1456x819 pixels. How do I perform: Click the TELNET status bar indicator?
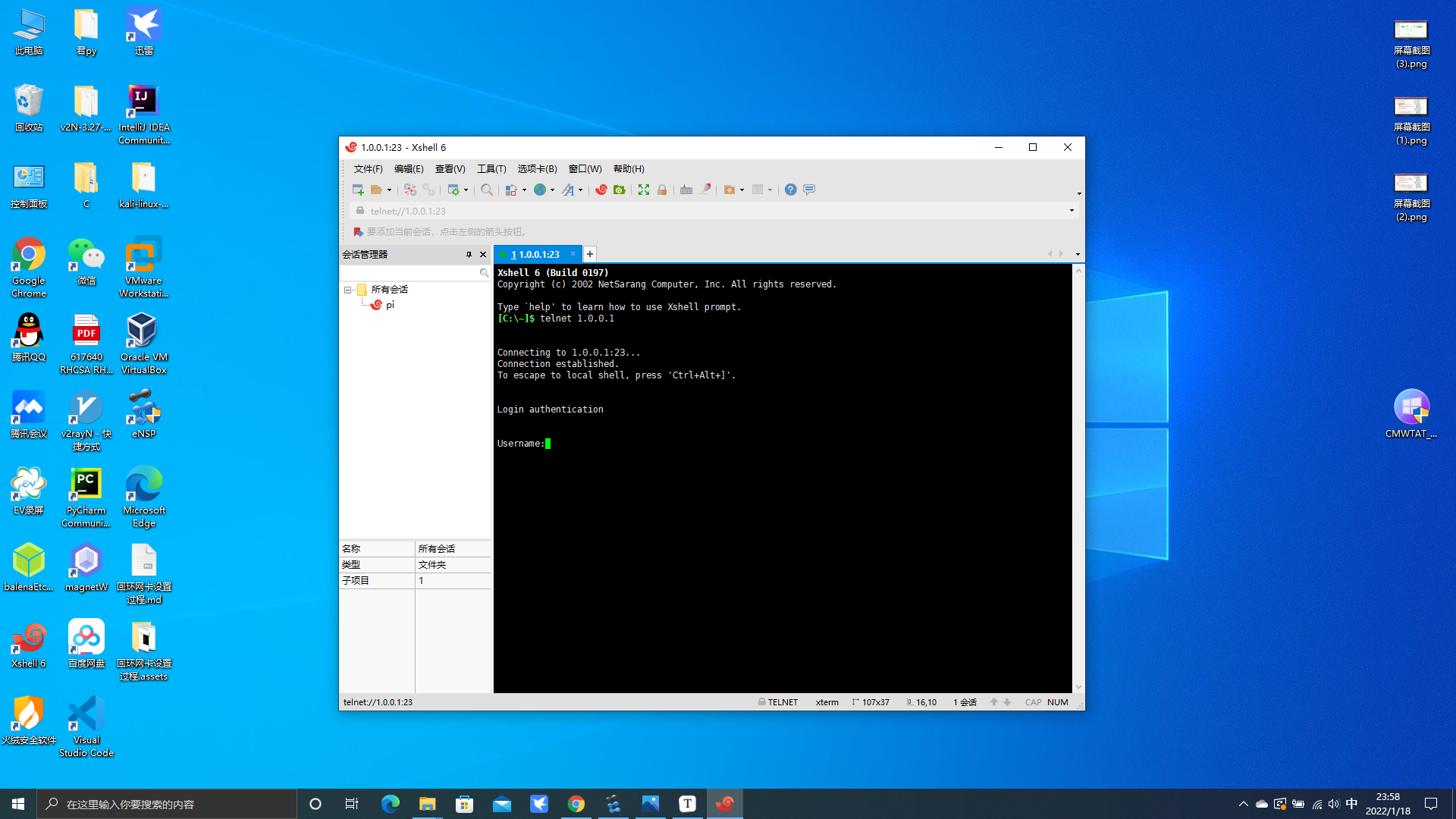coord(778,702)
